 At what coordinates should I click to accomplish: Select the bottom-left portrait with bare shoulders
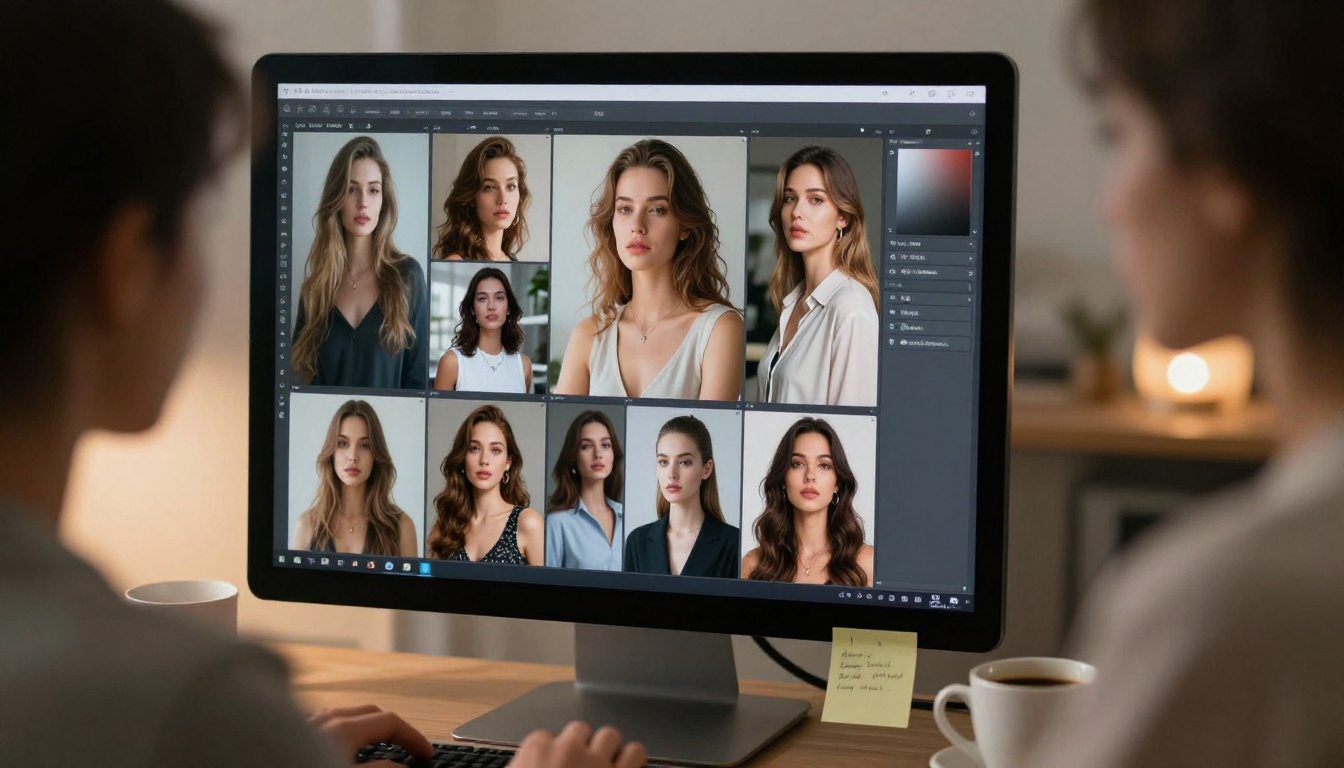[x=355, y=475]
